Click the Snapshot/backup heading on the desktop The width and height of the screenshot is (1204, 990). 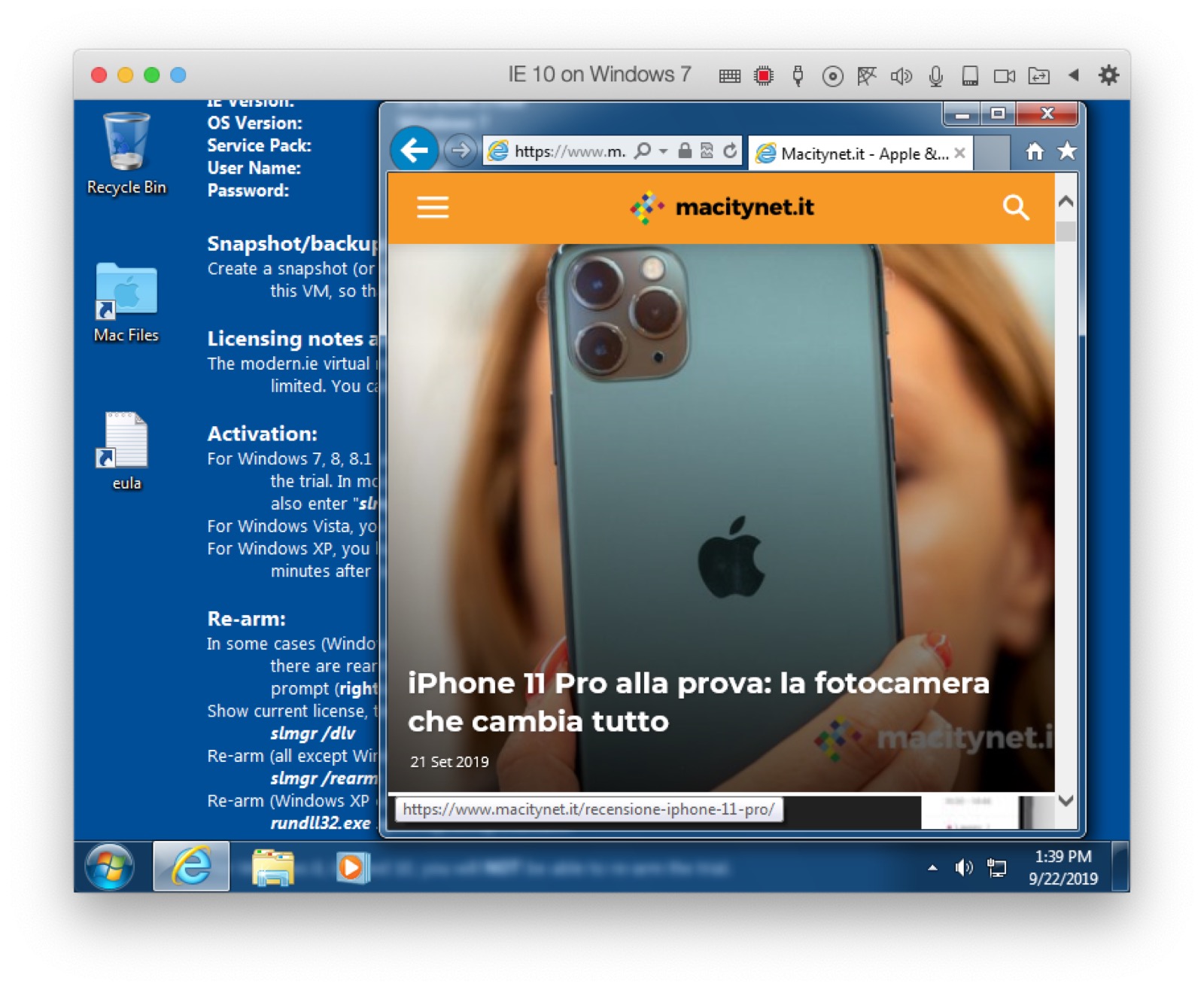[x=292, y=244]
